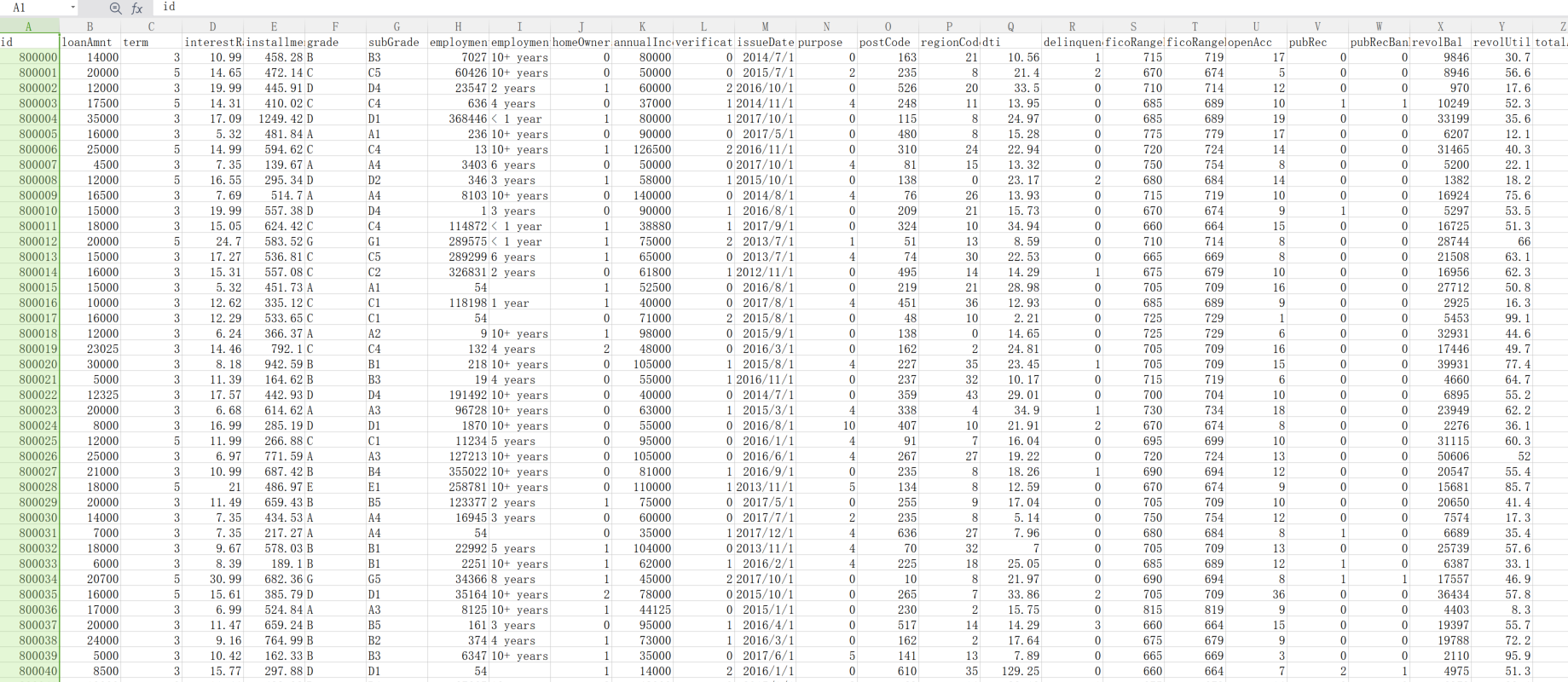Click postCode cell 526
This screenshot has width=1568, height=682.
point(888,88)
